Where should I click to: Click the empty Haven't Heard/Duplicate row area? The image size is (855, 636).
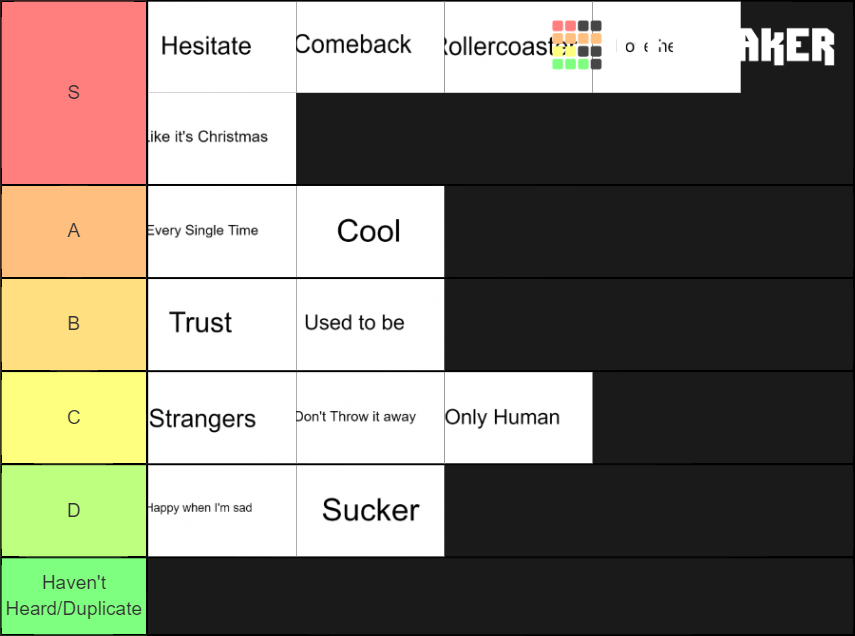click(500, 596)
